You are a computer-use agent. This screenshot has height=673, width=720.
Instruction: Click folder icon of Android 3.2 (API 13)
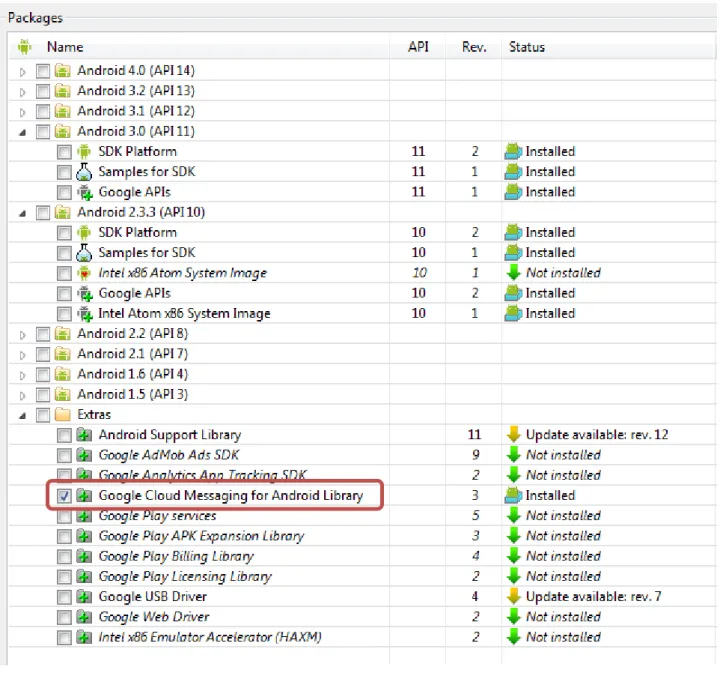coord(62,91)
